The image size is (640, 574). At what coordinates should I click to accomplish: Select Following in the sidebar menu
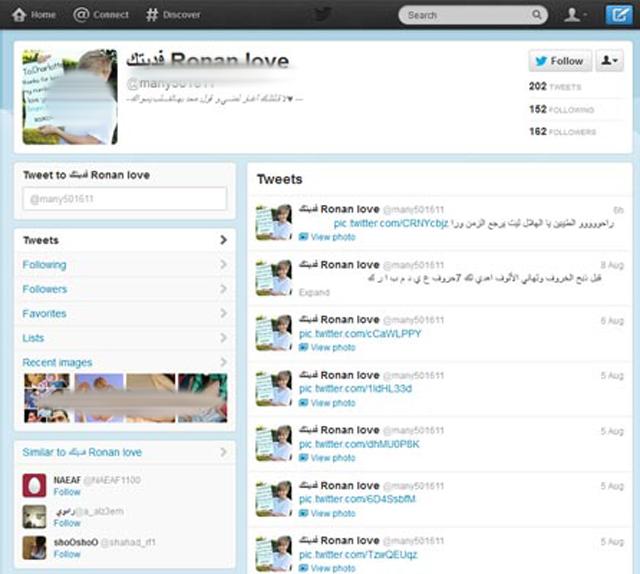click(45, 265)
